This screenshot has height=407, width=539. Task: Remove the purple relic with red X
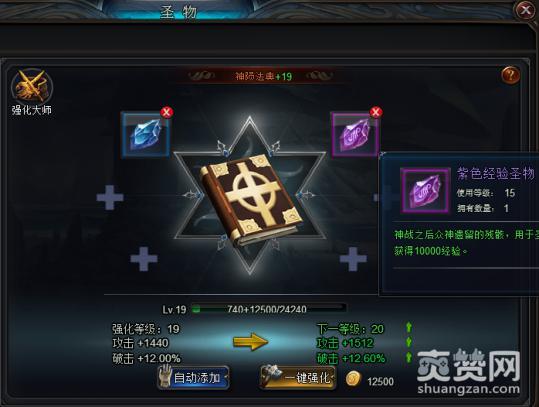tap(376, 112)
